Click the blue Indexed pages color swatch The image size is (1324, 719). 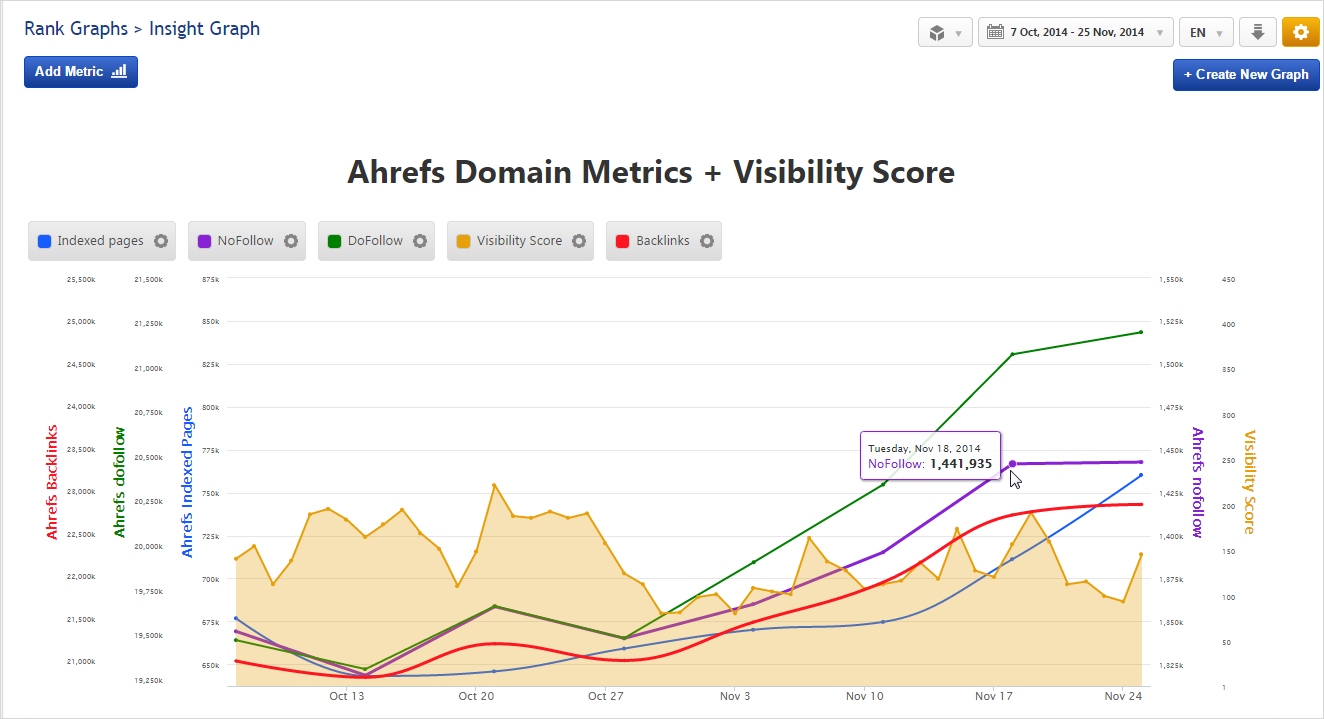click(44, 241)
